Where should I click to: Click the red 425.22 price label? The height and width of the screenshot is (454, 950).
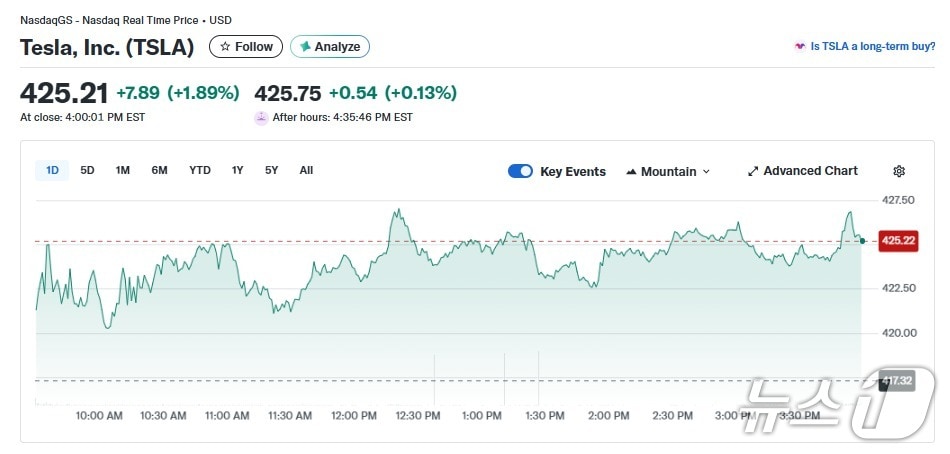tap(897, 240)
